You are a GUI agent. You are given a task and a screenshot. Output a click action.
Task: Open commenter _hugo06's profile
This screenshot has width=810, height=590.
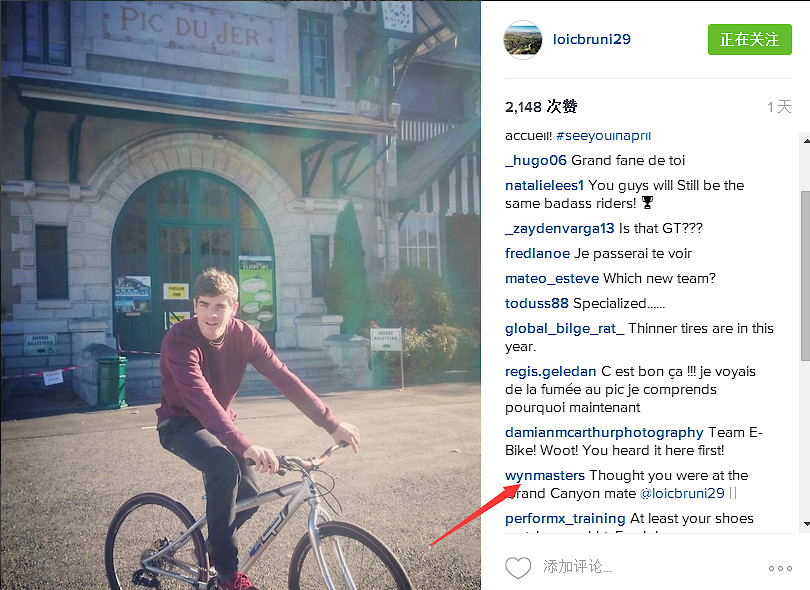click(x=536, y=160)
